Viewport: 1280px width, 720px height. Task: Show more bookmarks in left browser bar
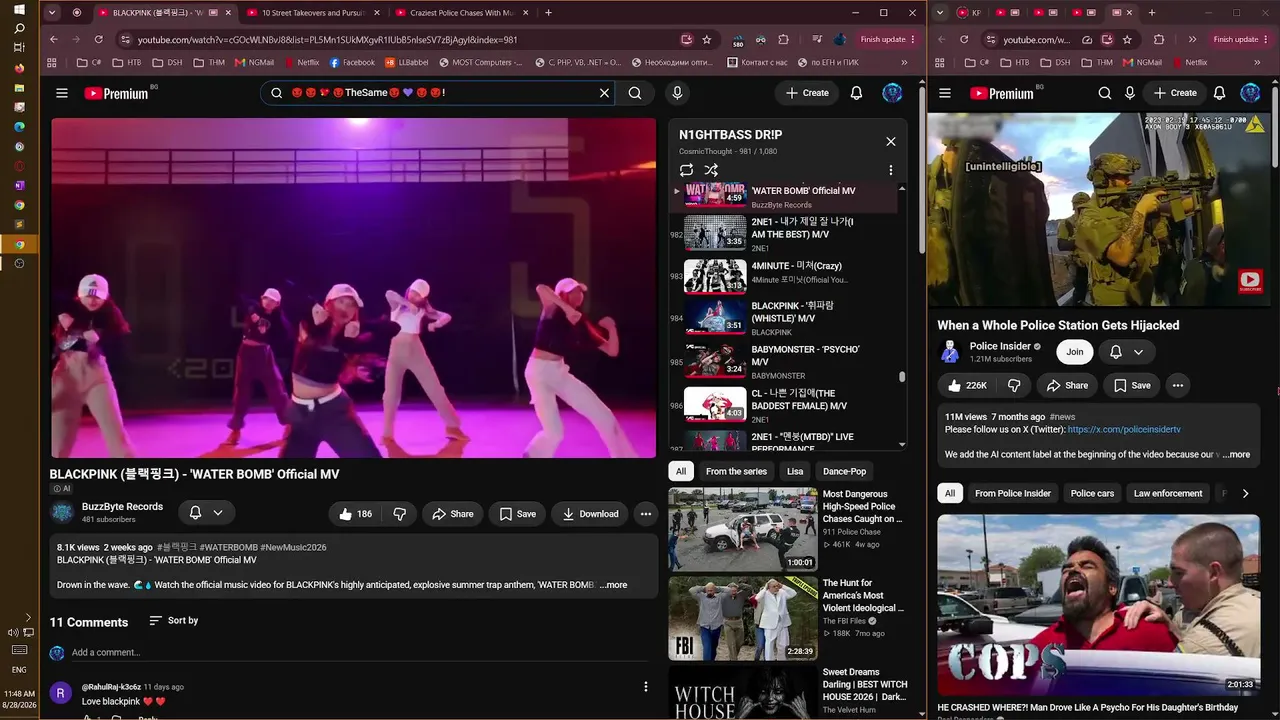coord(905,62)
